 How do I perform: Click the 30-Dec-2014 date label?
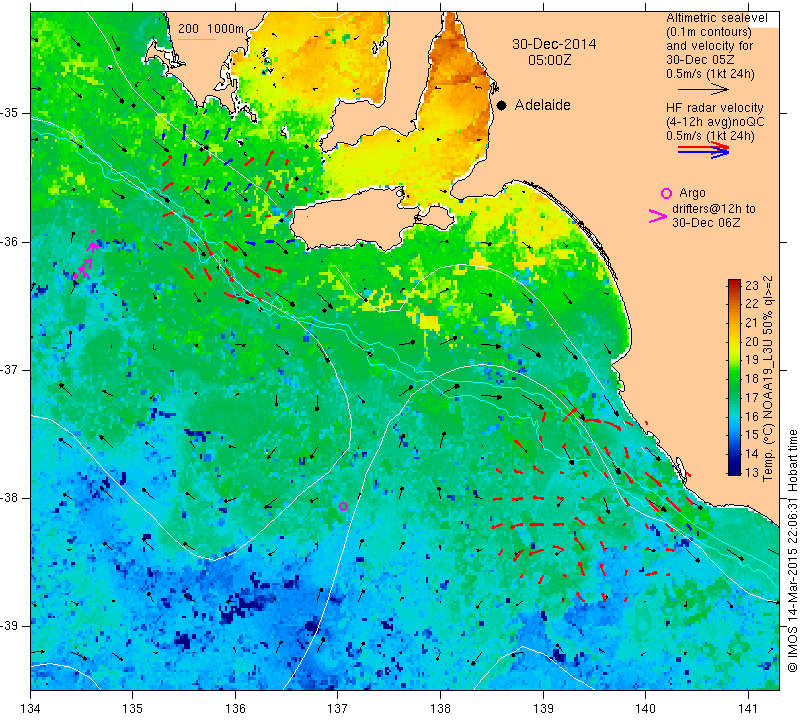[554, 44]
